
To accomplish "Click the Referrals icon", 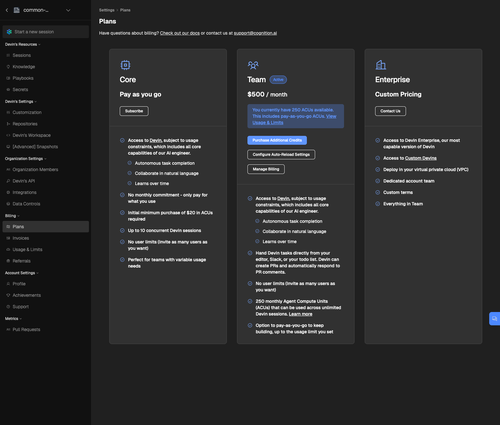I will 8,261.
